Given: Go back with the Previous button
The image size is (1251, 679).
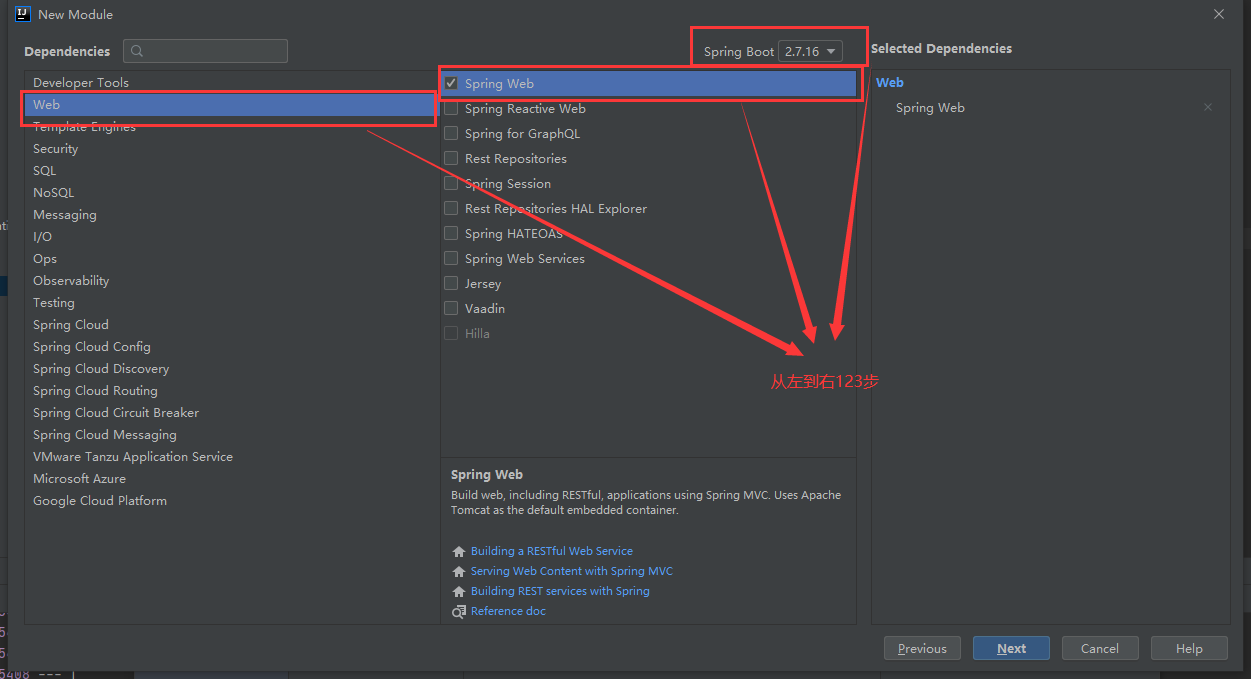Looking at the screenshot, I should 922,649.
